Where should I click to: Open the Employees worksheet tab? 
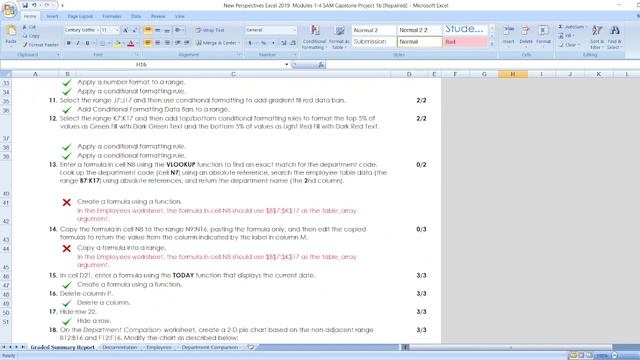[159, 347]
